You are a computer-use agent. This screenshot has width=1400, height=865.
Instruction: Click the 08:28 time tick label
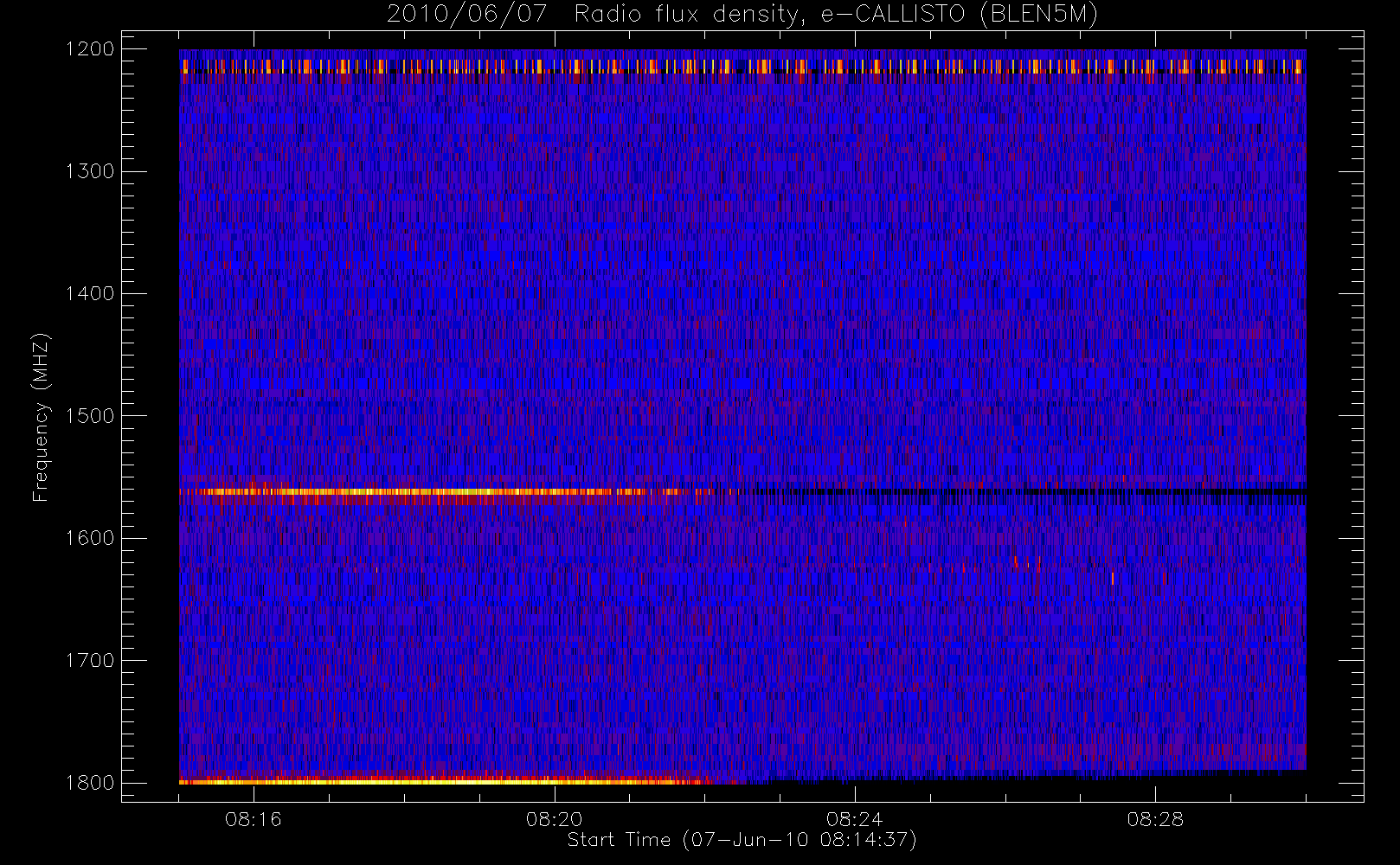tap(1154, 819)
